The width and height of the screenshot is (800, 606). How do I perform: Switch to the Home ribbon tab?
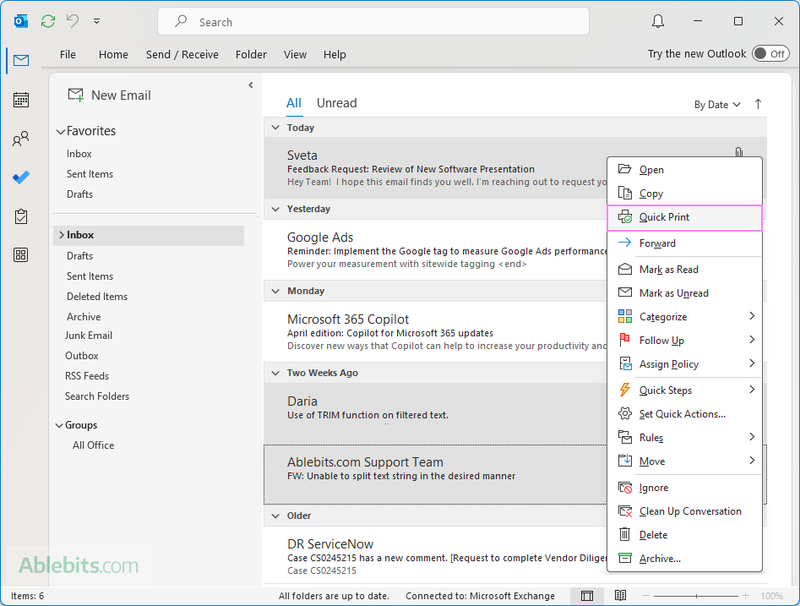pos(113,55)
